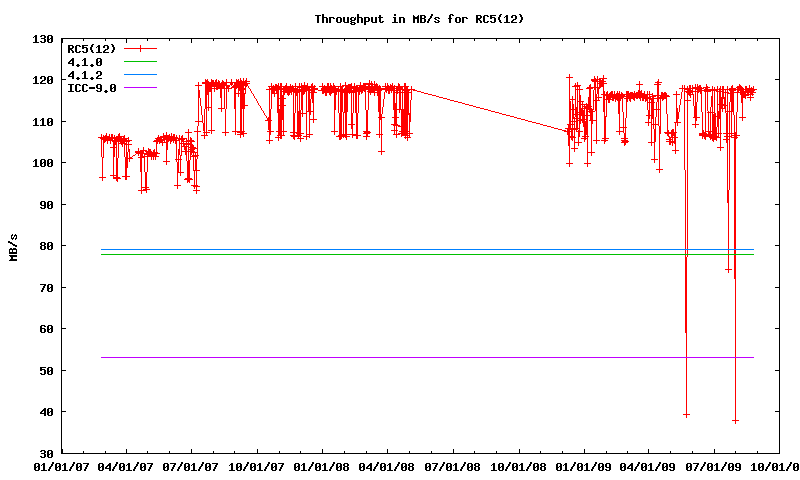800x480 pixels.
Task: Click the vertical MB/s axis label
Action: (13, 246)
